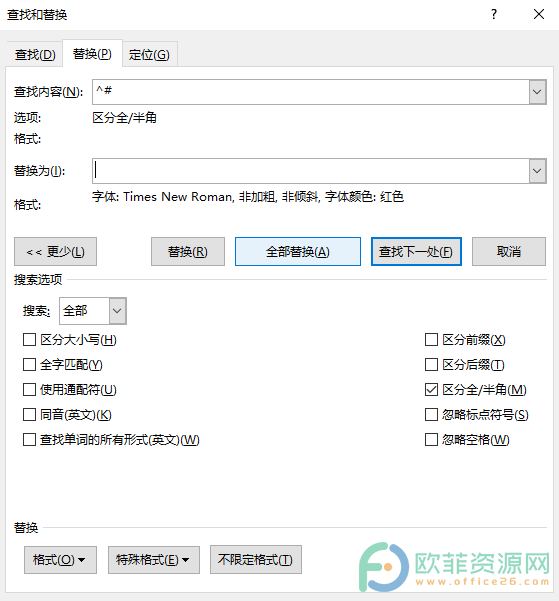
Task: Uncheck 区分全/半角(M) checkbox
Action: tap(431, 390)
